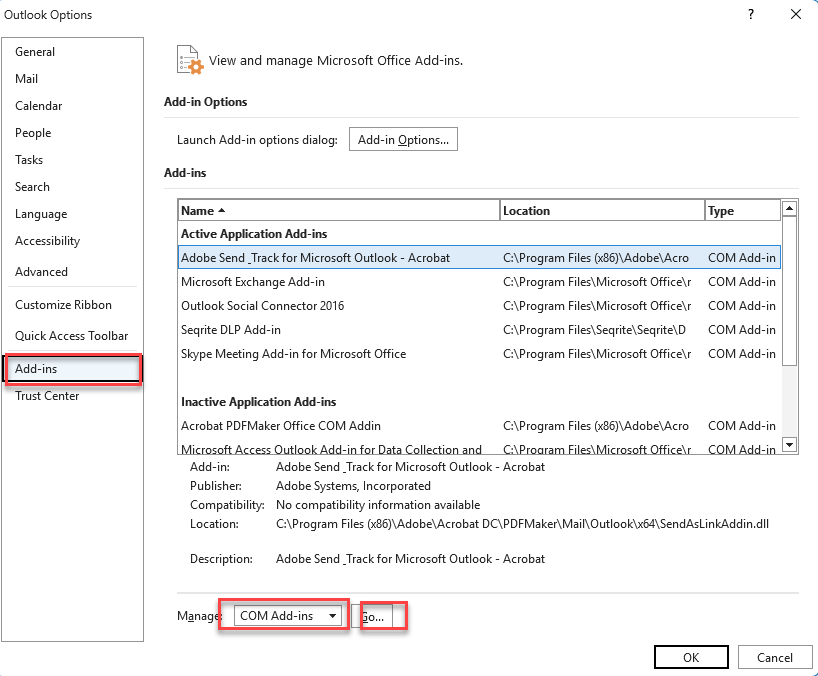Image resolution: width=818 pixels, height=676 pixels.
Task: Select Skype Meeting Add-in for Microsoft Office
Action: tap(479, 354)
